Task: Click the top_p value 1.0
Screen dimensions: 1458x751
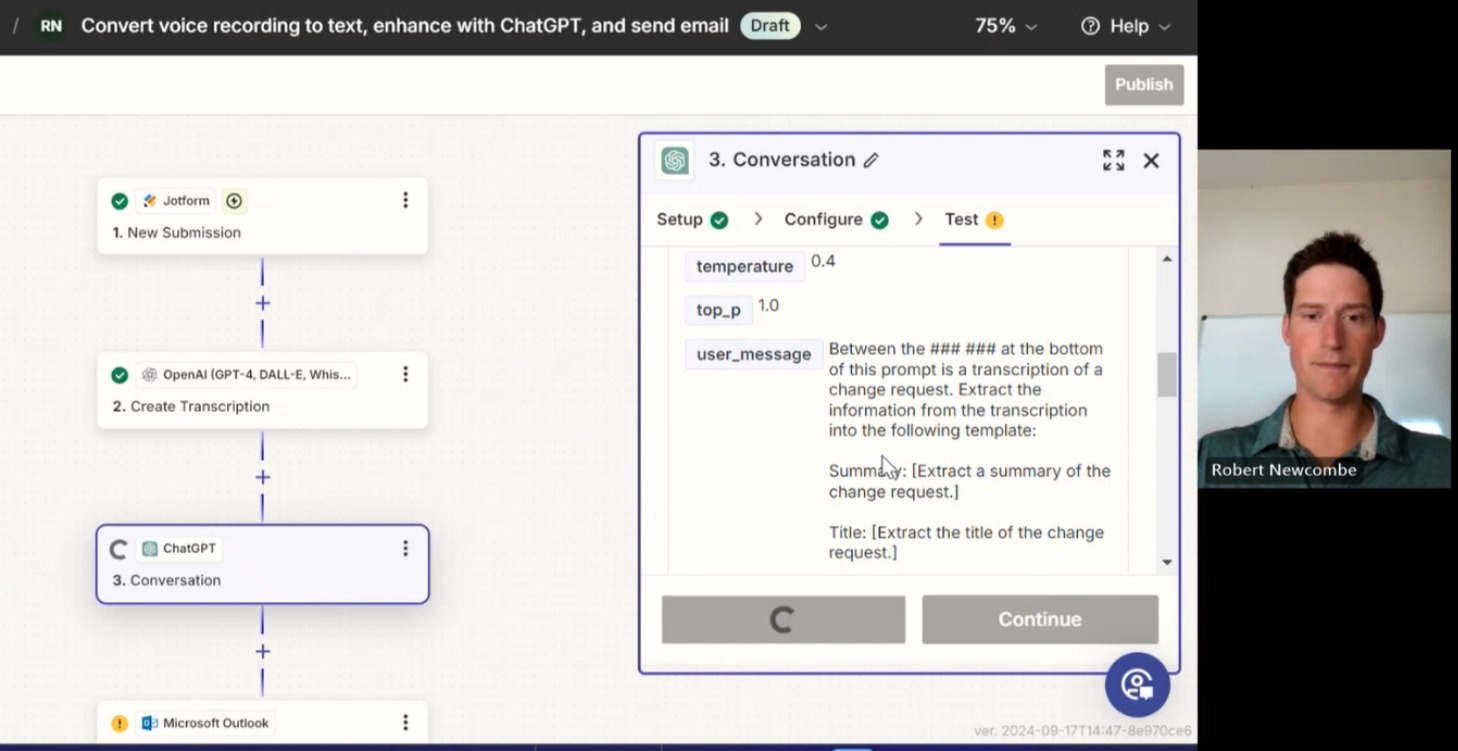Action: (768, 305)
